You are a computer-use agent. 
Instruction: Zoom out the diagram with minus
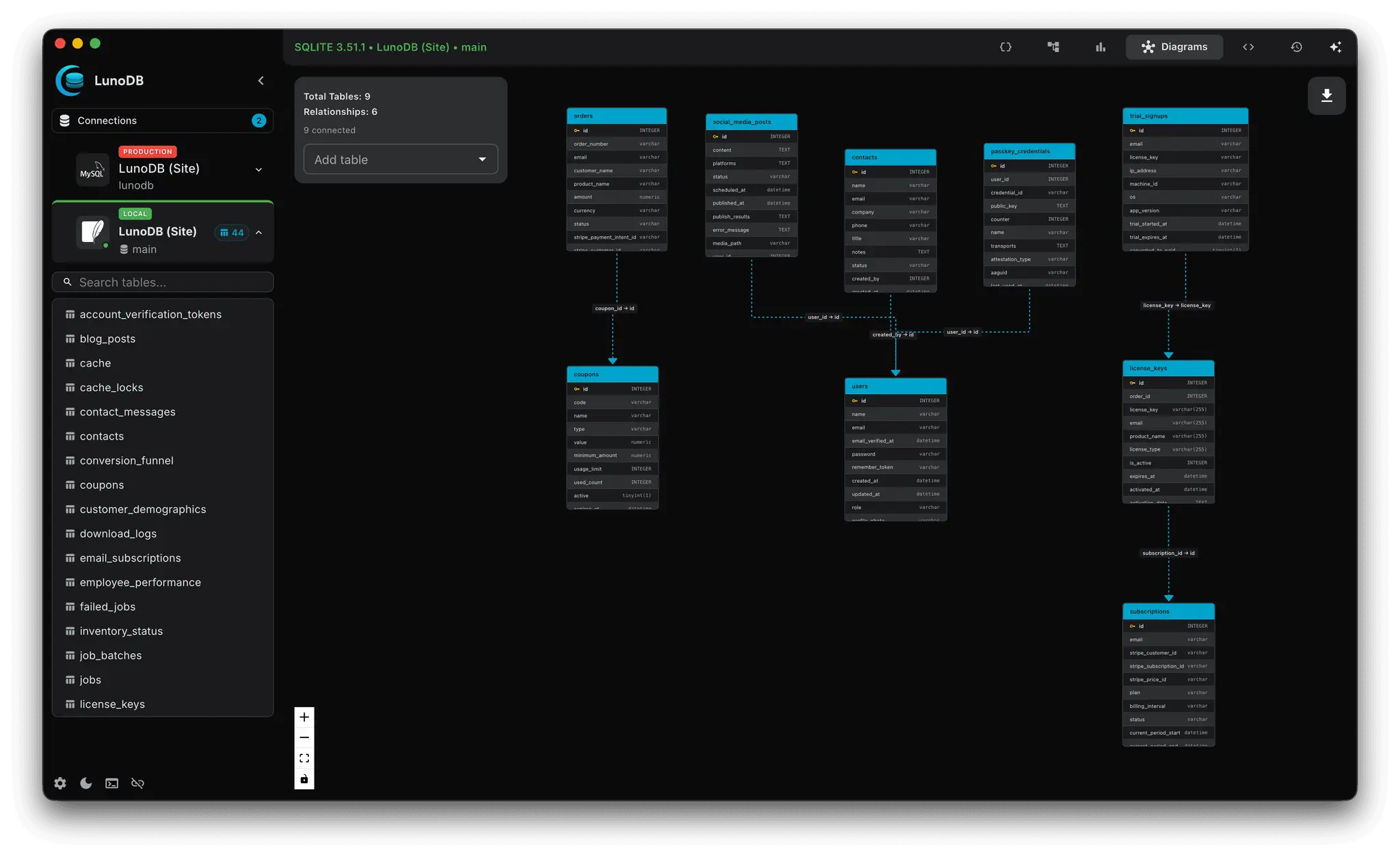click(x=304, y=737)
